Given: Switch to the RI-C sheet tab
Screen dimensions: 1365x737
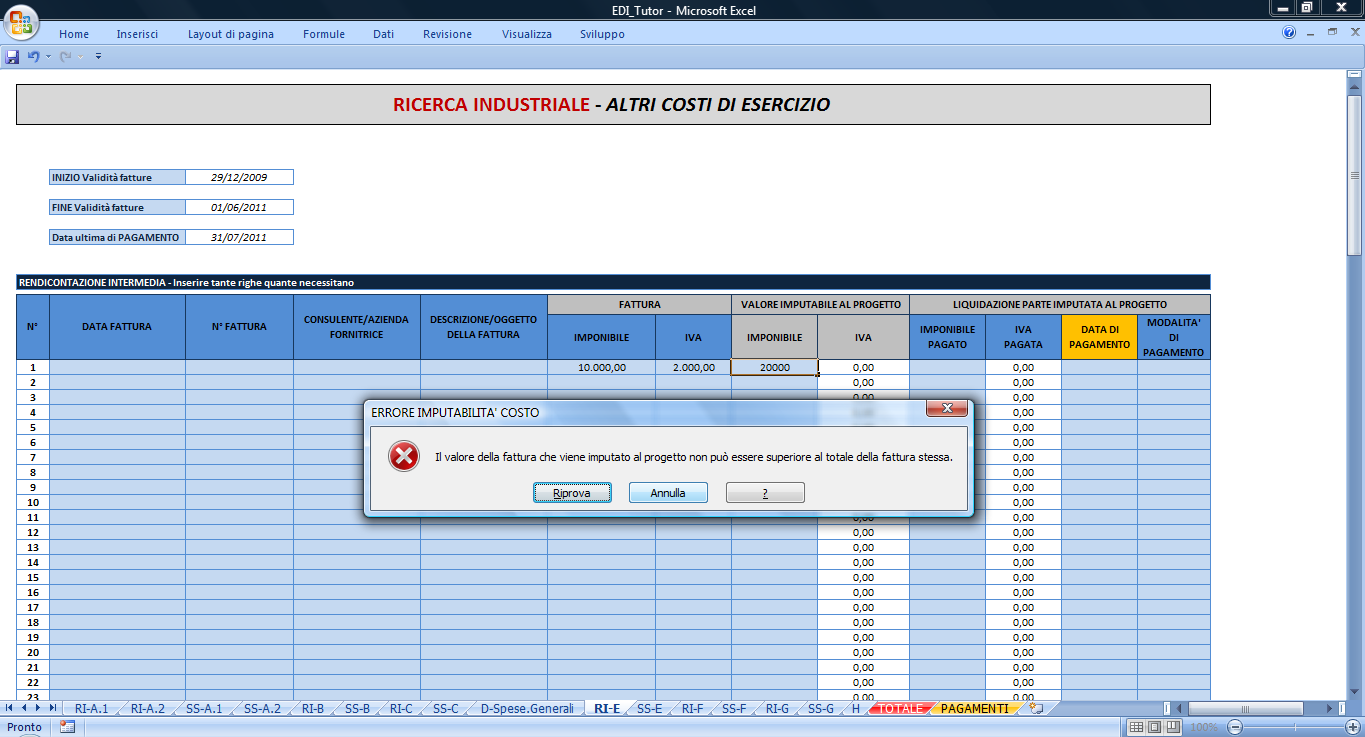Looking at the screenshot, I should tap(401, 708).
